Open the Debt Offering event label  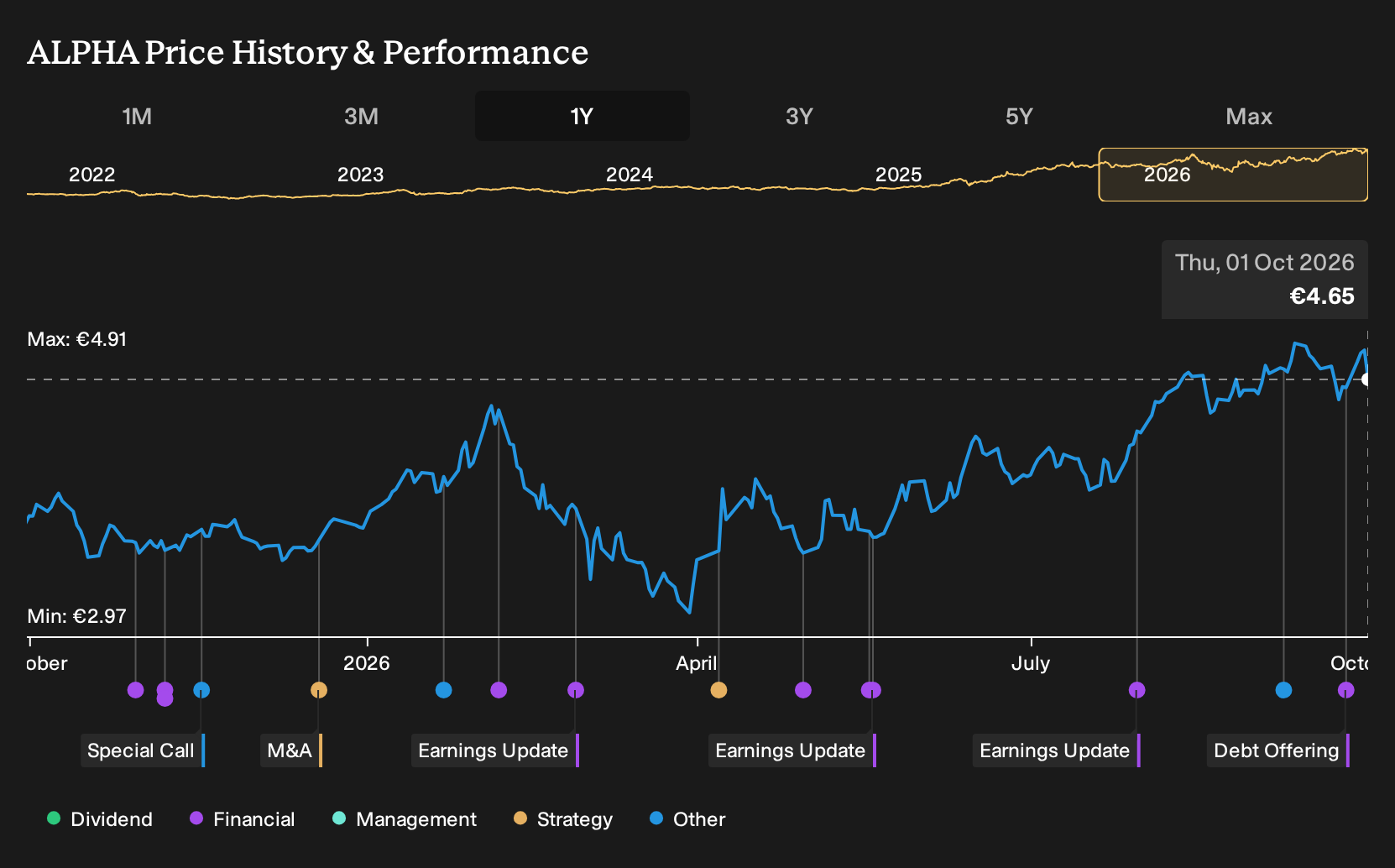point(1278,750)
